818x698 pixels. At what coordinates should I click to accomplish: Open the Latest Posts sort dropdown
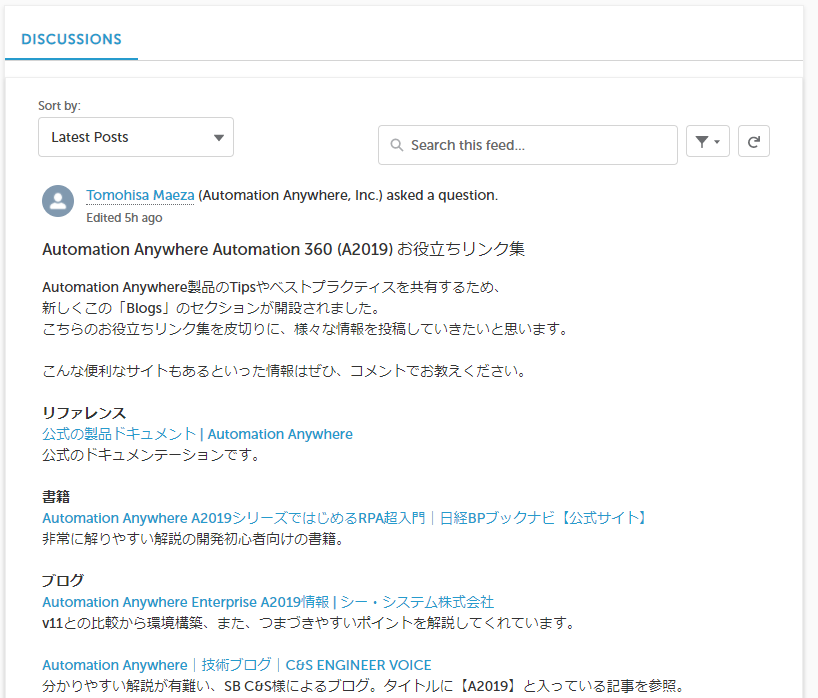click(136, 137)
